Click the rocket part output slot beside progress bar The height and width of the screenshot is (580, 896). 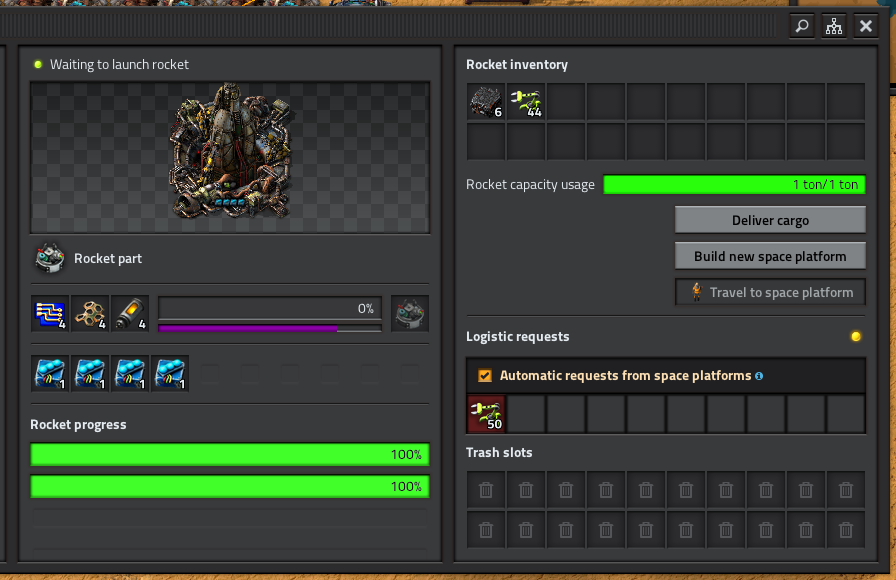point(409,314)
